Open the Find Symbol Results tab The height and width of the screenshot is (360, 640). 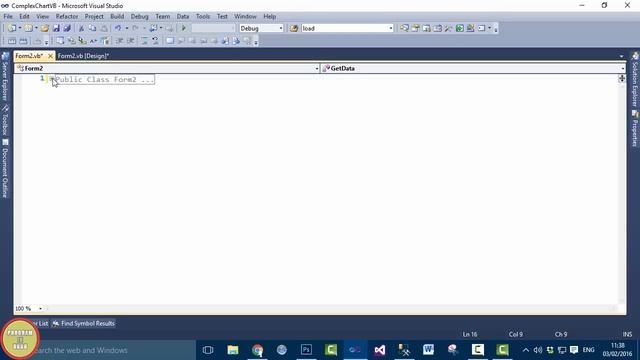84,323
